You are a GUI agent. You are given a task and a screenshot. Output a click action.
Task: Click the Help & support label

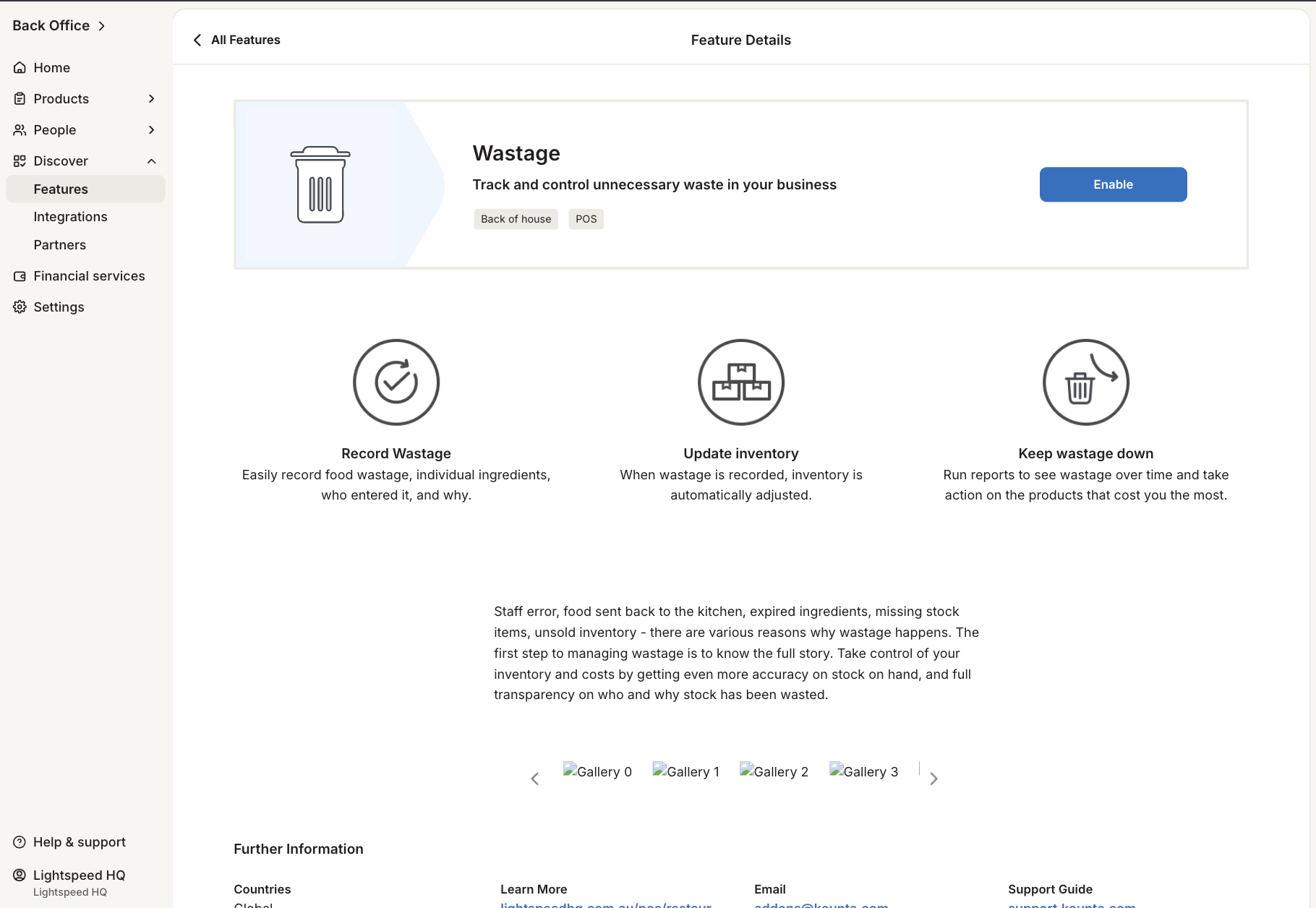(80, 842)
